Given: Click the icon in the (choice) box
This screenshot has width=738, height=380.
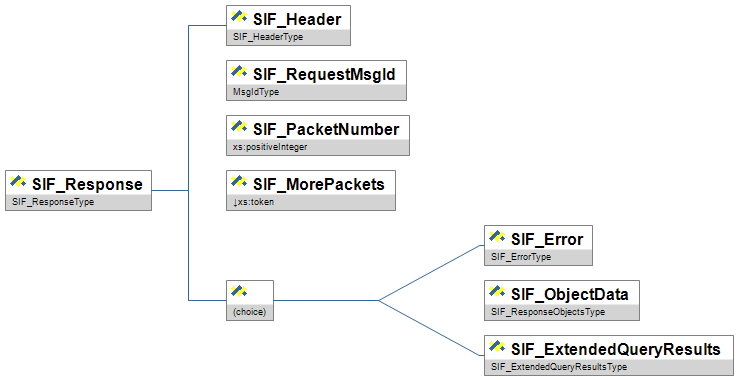Looking at the screenshot, I should [x=239, y=293].
